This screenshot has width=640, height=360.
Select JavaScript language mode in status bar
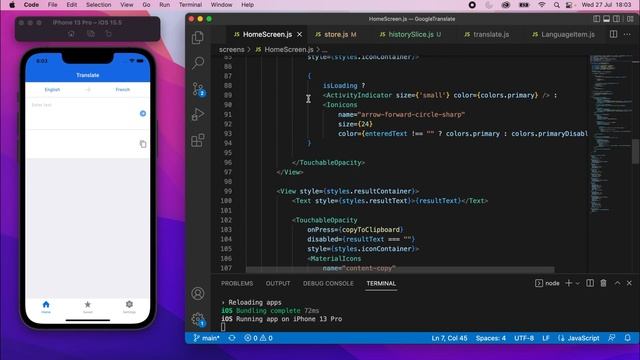pyautogui.click(x=579, y=338)
